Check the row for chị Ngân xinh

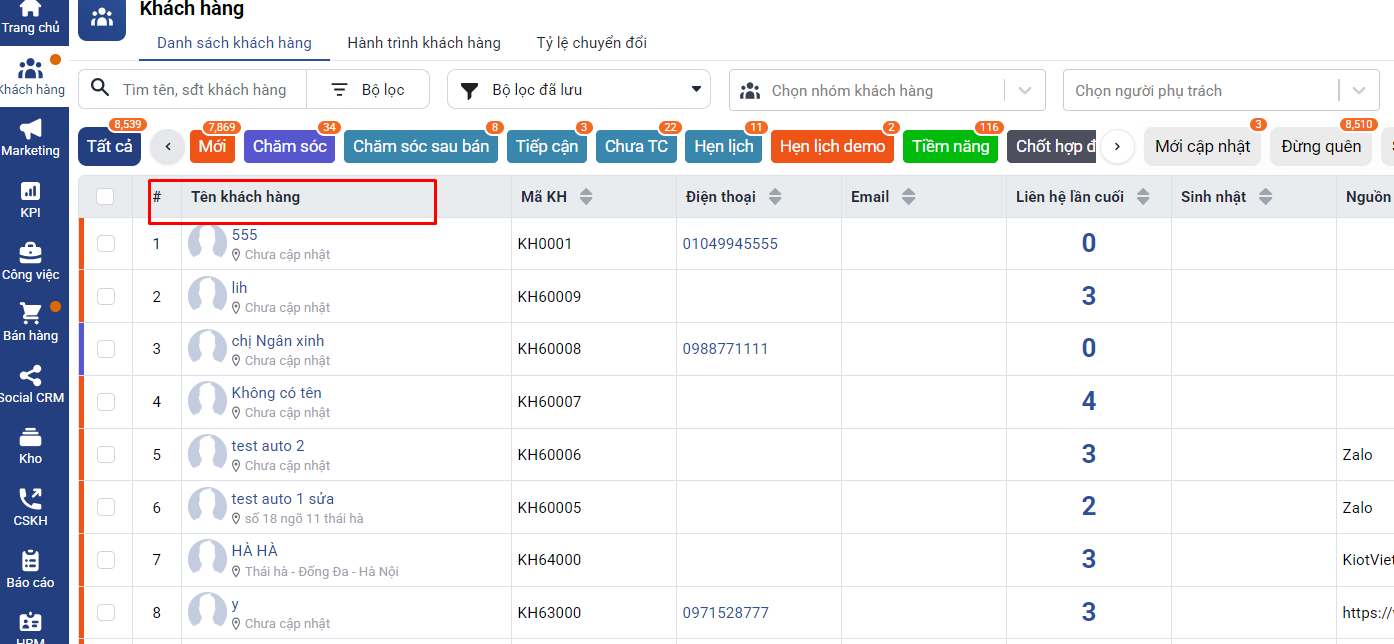point(106,349)
